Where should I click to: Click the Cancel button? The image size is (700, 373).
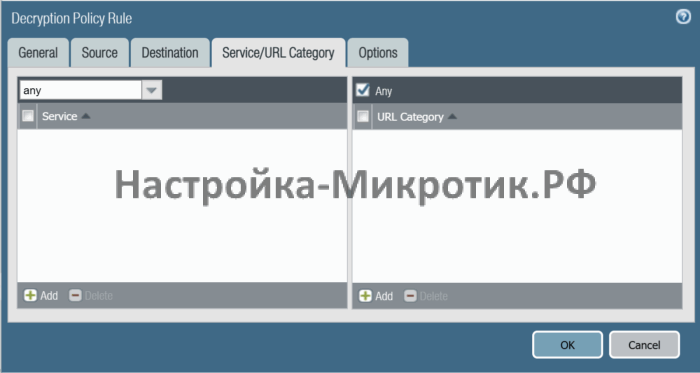click(644, 344)
